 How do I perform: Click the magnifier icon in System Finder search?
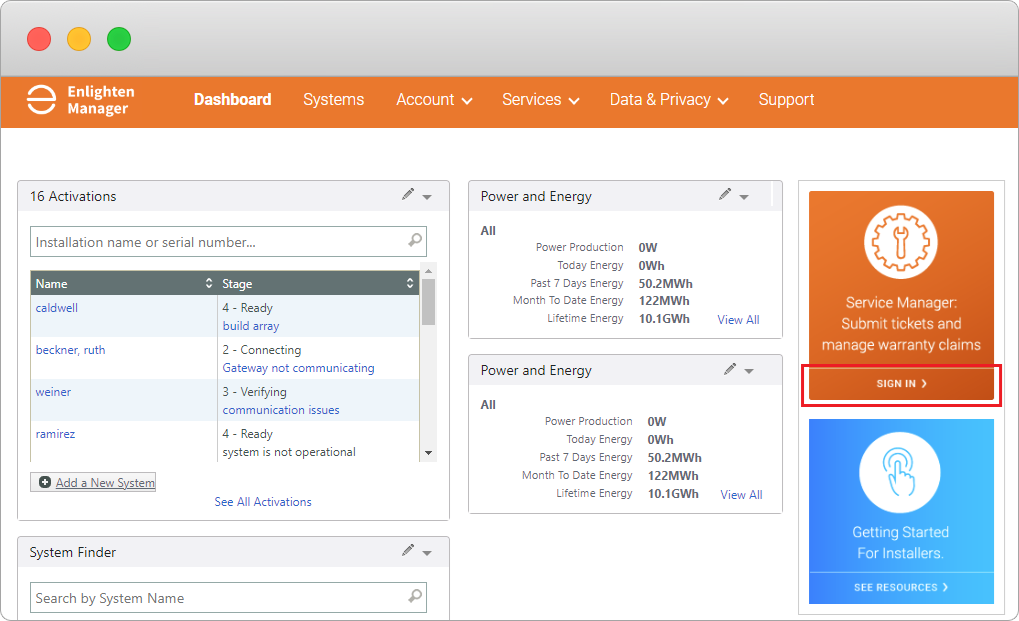point(414,597)
